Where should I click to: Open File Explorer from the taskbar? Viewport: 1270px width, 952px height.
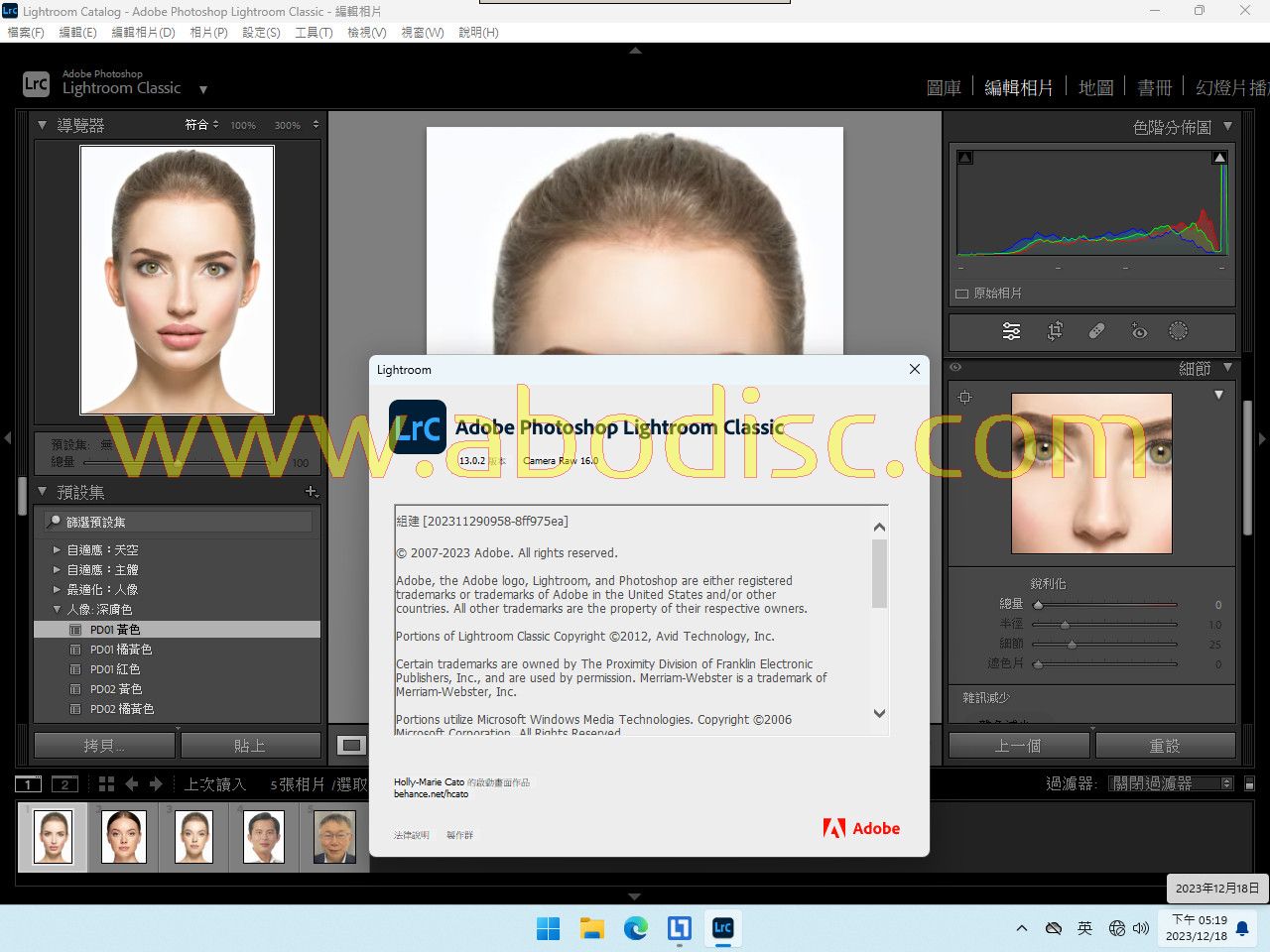pyautogui.click(x=592, y=928)
